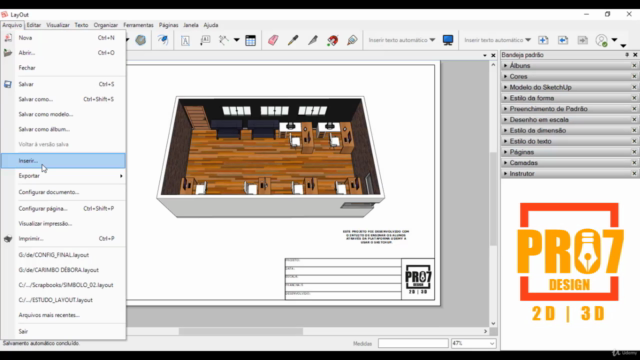Click the Medidas input field
This screenshot has height=360, width=640.
pyautogui.click(x=413, y=343)
